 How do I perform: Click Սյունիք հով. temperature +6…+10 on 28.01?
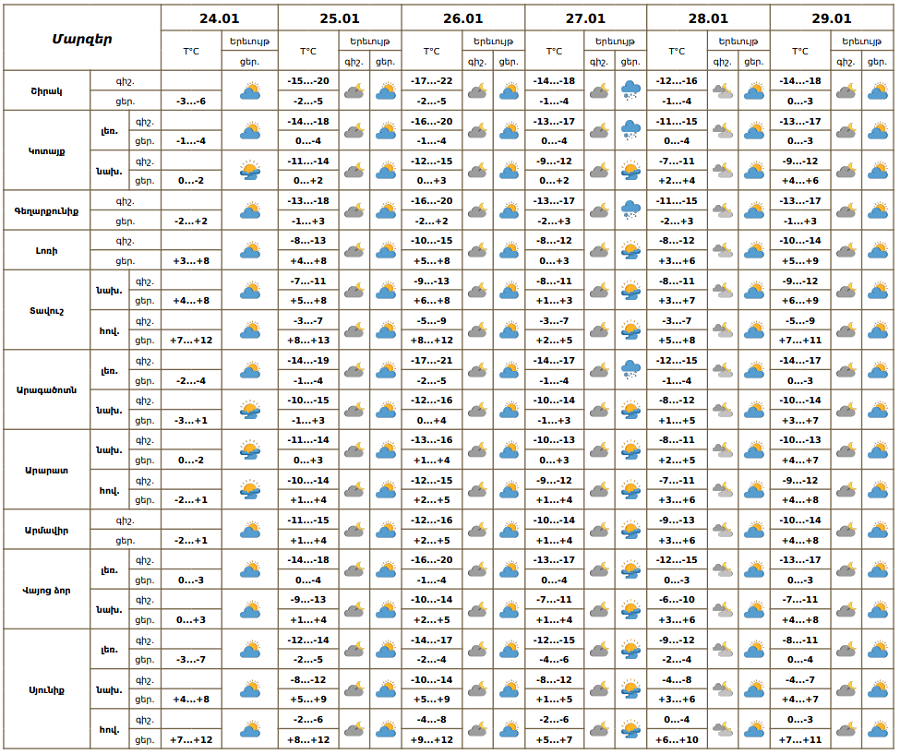point(677,740)
